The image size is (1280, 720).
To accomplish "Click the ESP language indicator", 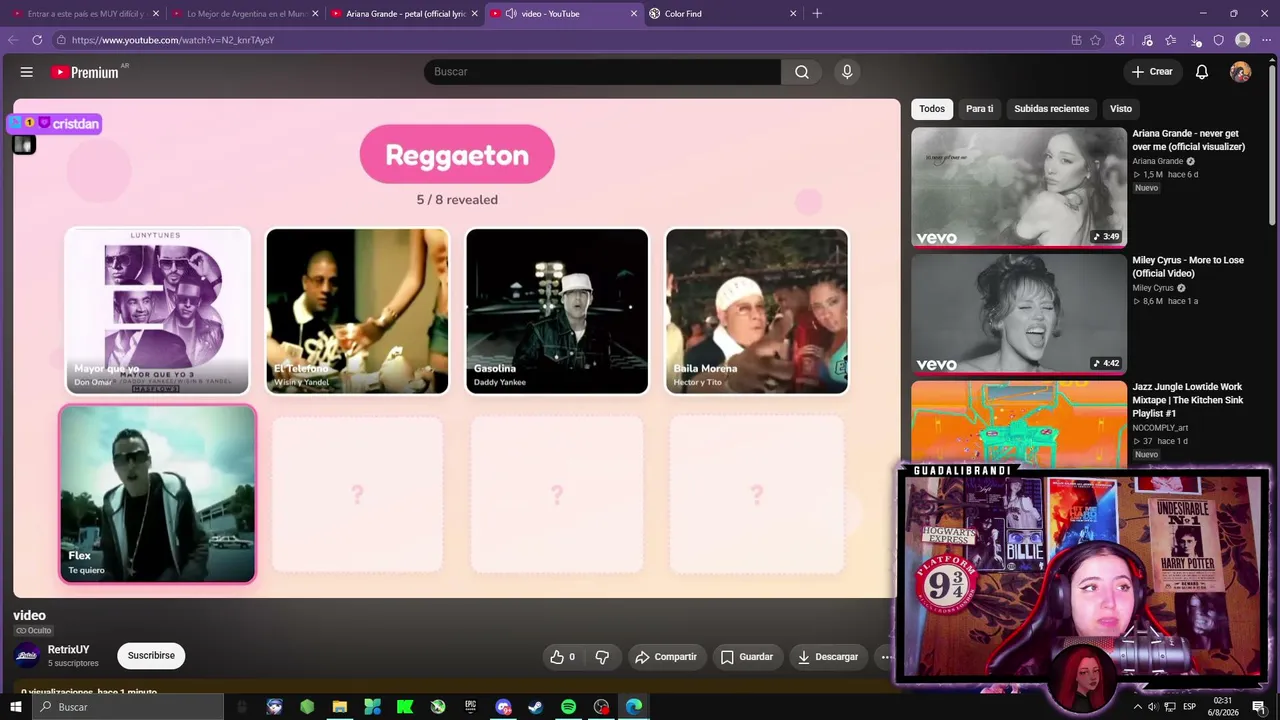I will [x=1189, y=707].
